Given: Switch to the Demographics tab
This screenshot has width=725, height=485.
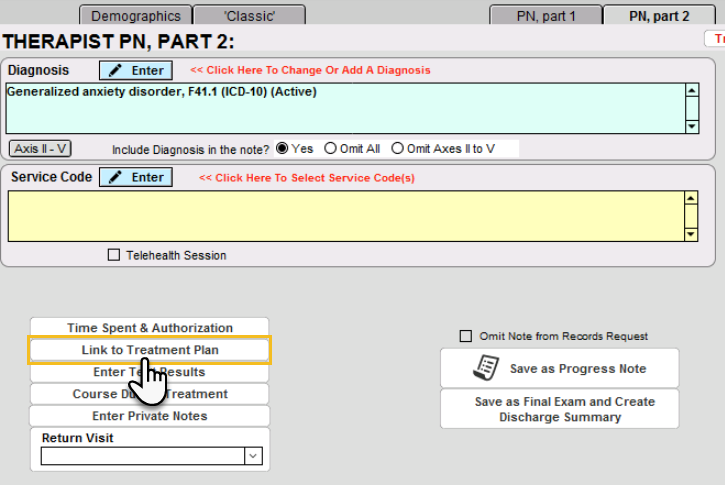Looking at the screenshot, I should point(135,16).
